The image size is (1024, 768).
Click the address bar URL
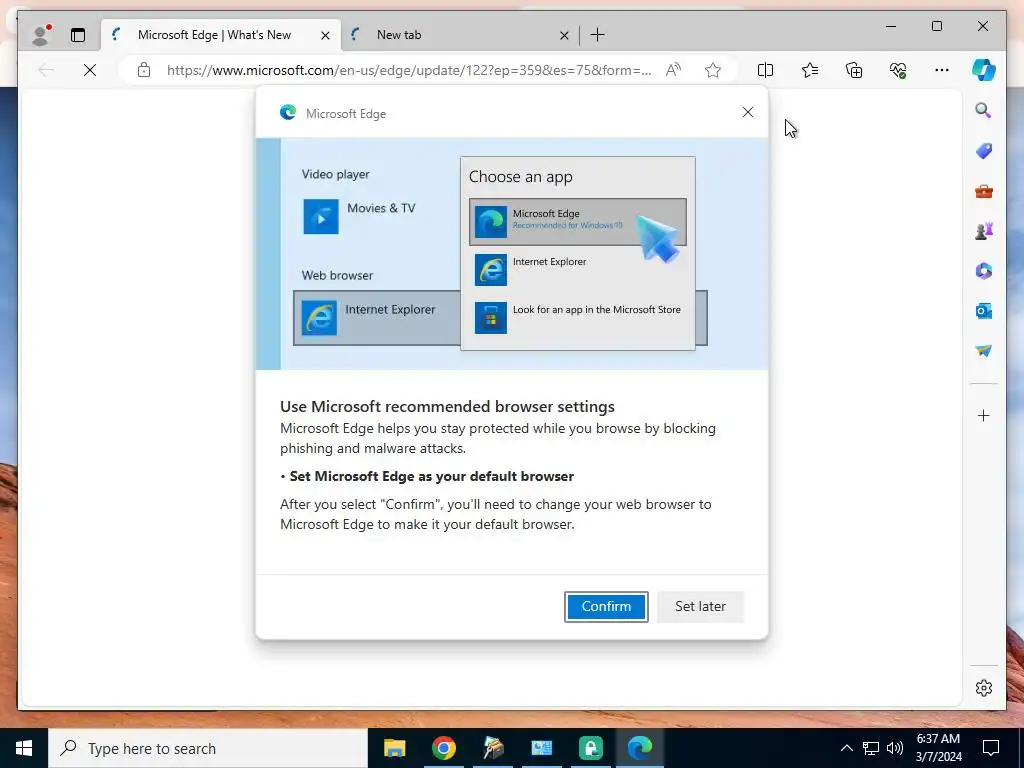click(x=409, y=70)
